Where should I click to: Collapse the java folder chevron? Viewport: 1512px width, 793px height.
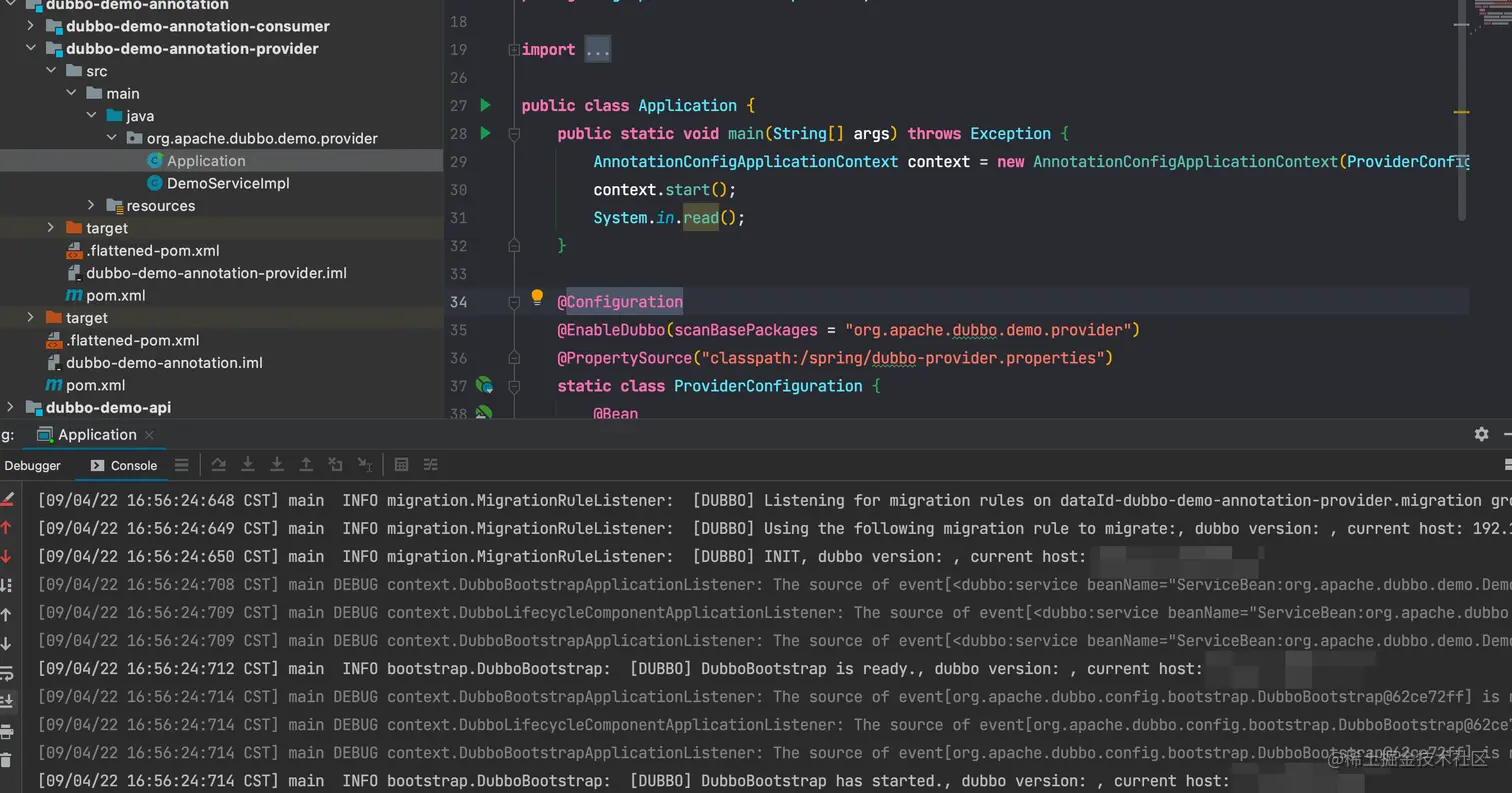pyautogui.click(x=91, y=116)
